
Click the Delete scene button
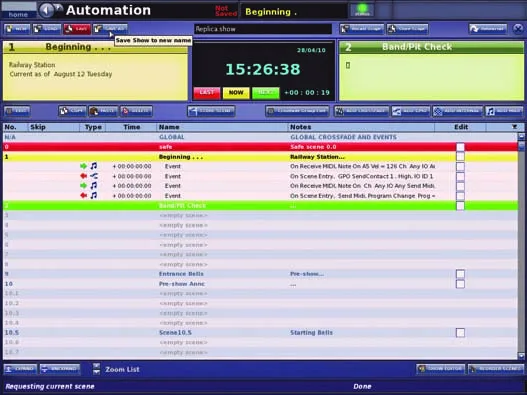[136, 111]
